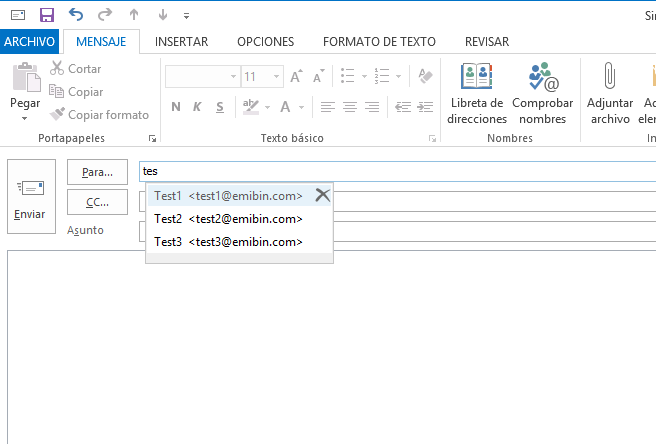The width and height of the screenshot is (656, 444).
Task: Click the Save icon in quick access toolbar
Action: [x=46, y=15]
